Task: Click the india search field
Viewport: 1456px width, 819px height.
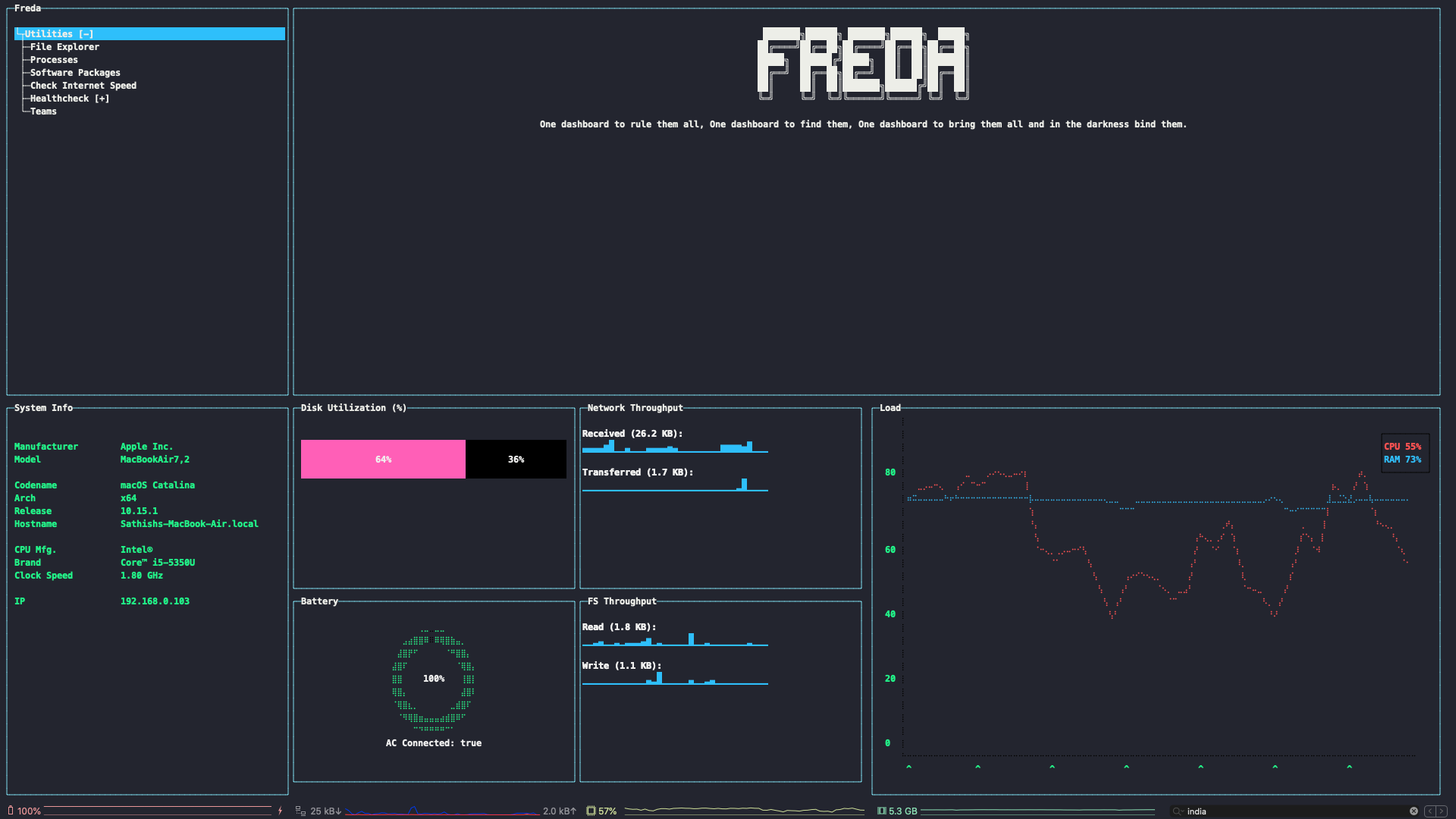Action: tap(1289, 811)
